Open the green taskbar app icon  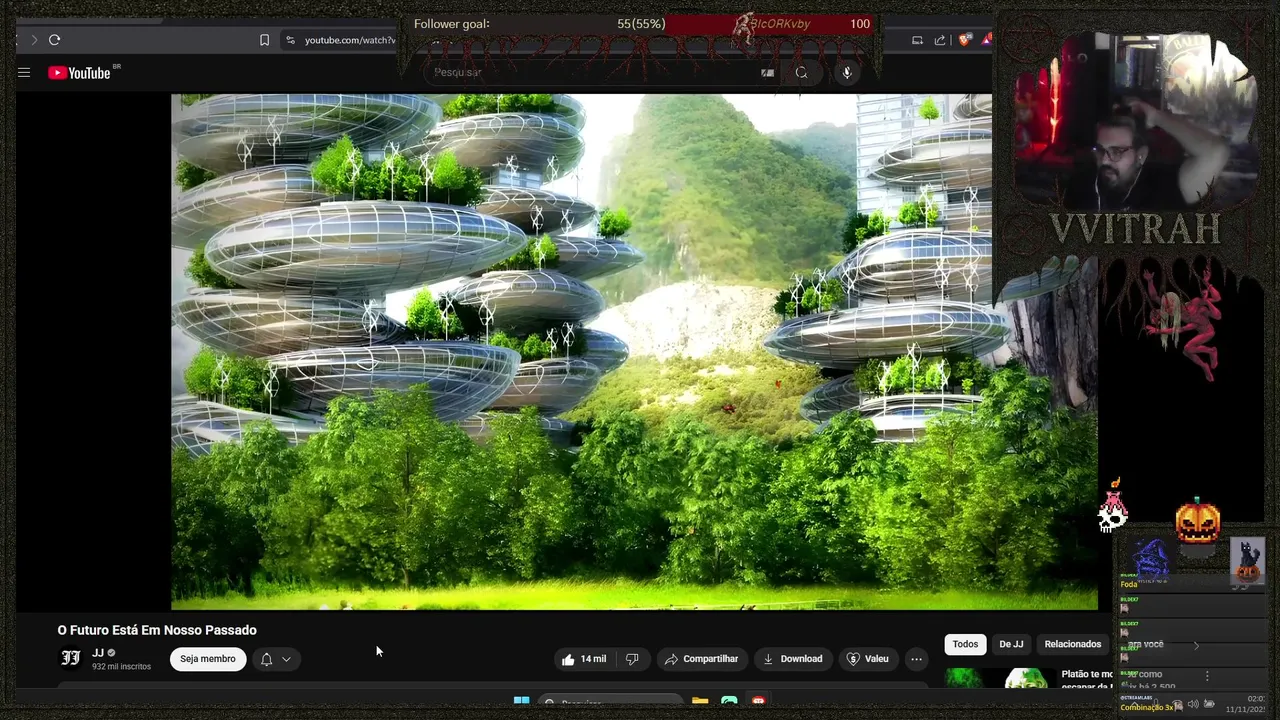pyautogui.click(x=729, y=702)
